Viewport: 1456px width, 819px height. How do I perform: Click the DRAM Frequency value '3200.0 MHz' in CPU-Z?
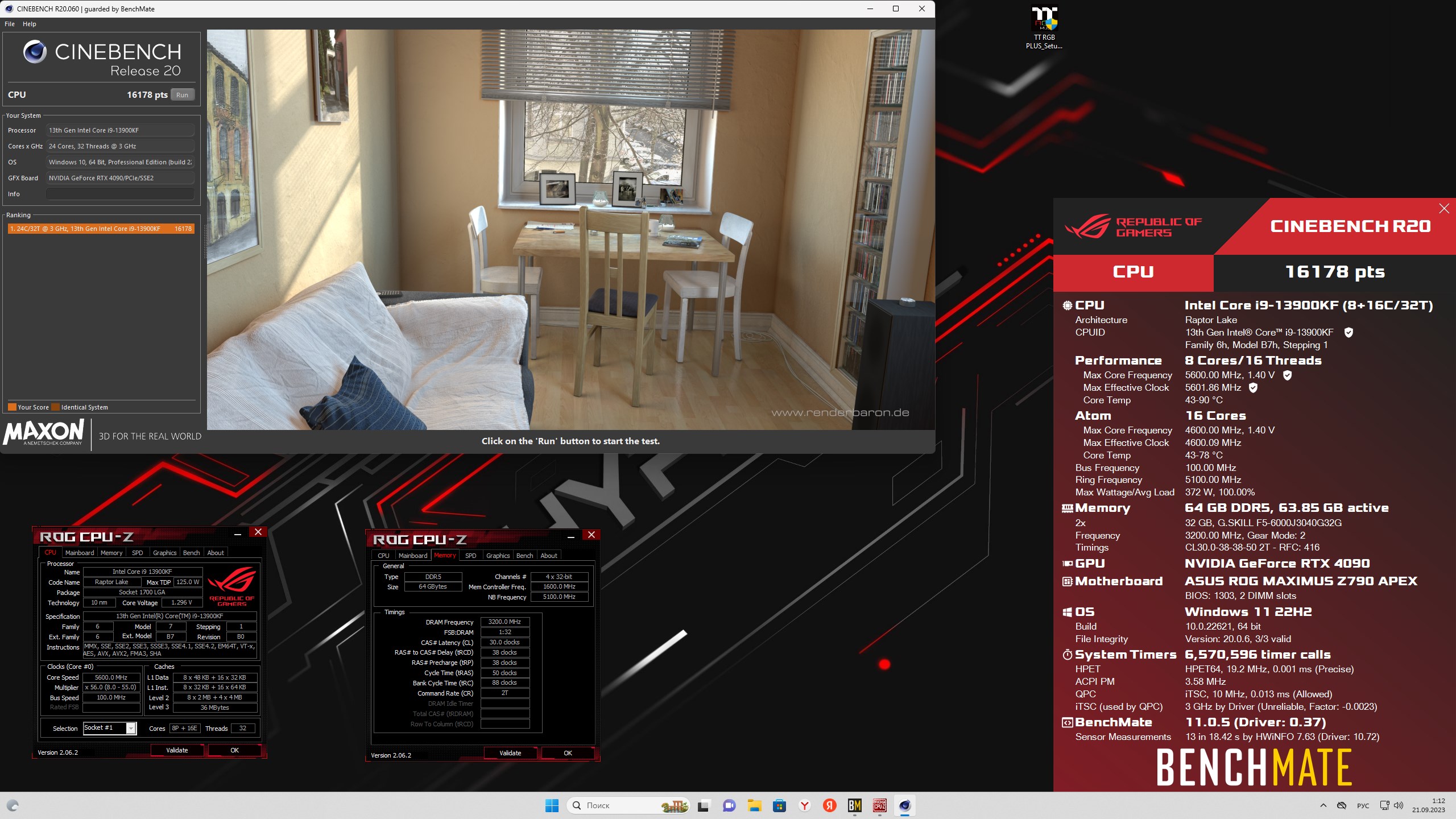pos(505,622)
